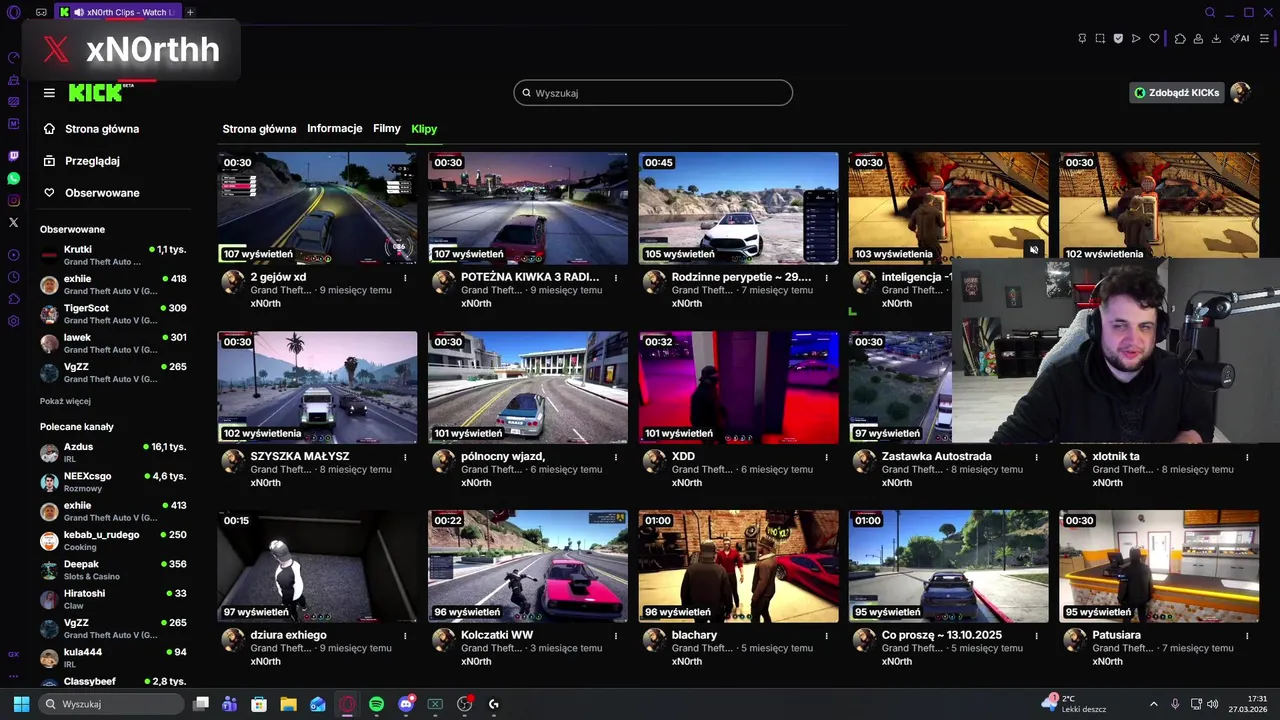
Task: Expand Pokaż więcej followed channels
Action: pos(65,401)
